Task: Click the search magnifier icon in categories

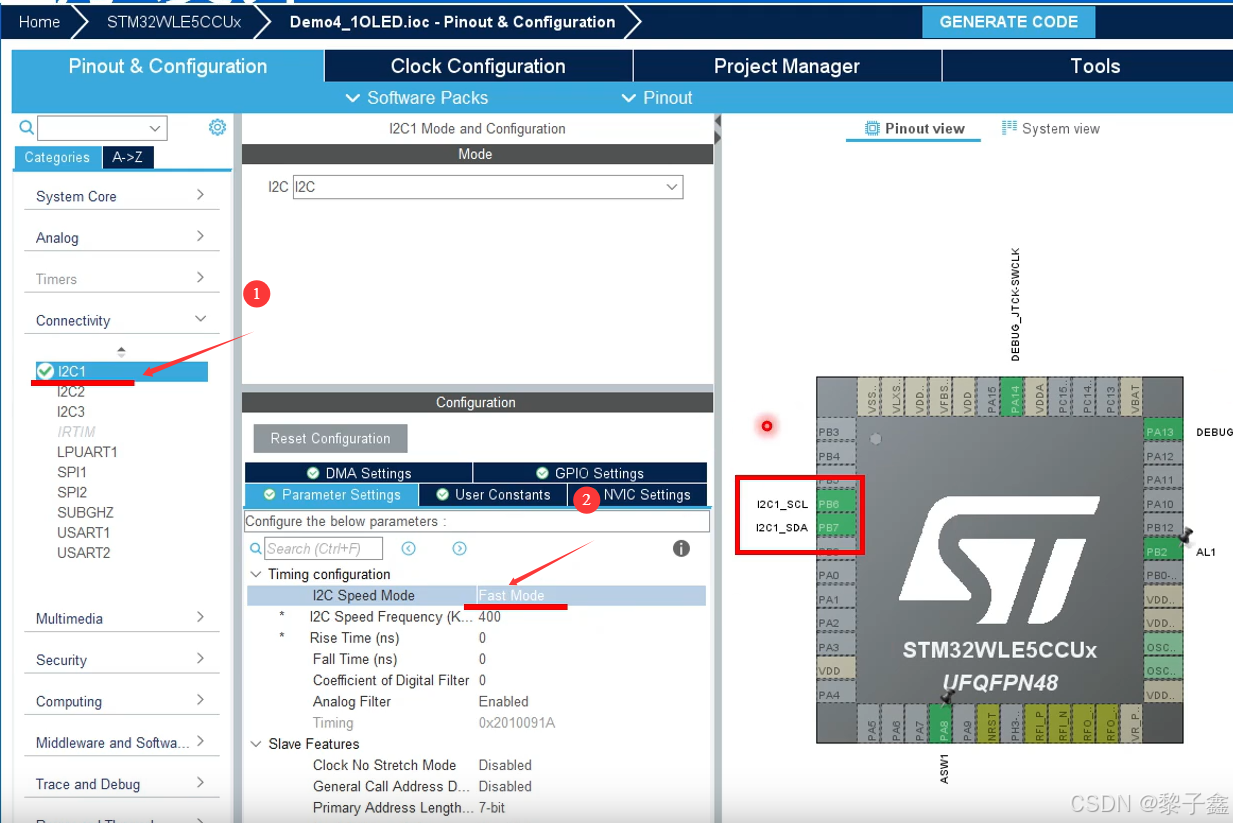Action: 27,127
